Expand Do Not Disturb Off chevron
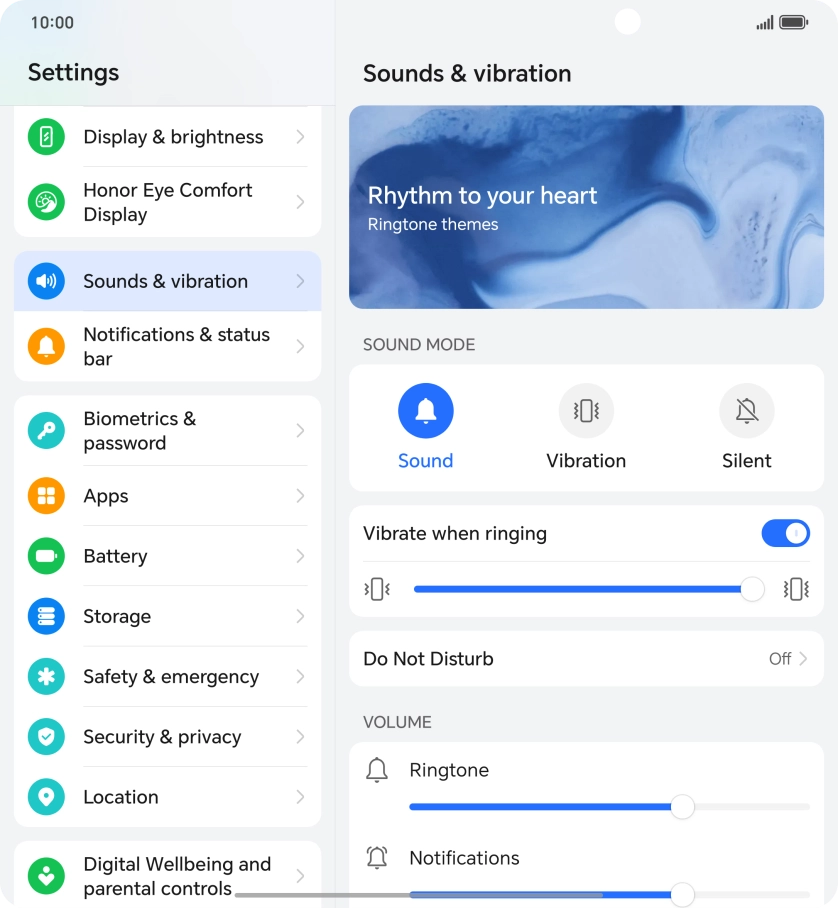This screenshot has height=908, width=838. 803,658
